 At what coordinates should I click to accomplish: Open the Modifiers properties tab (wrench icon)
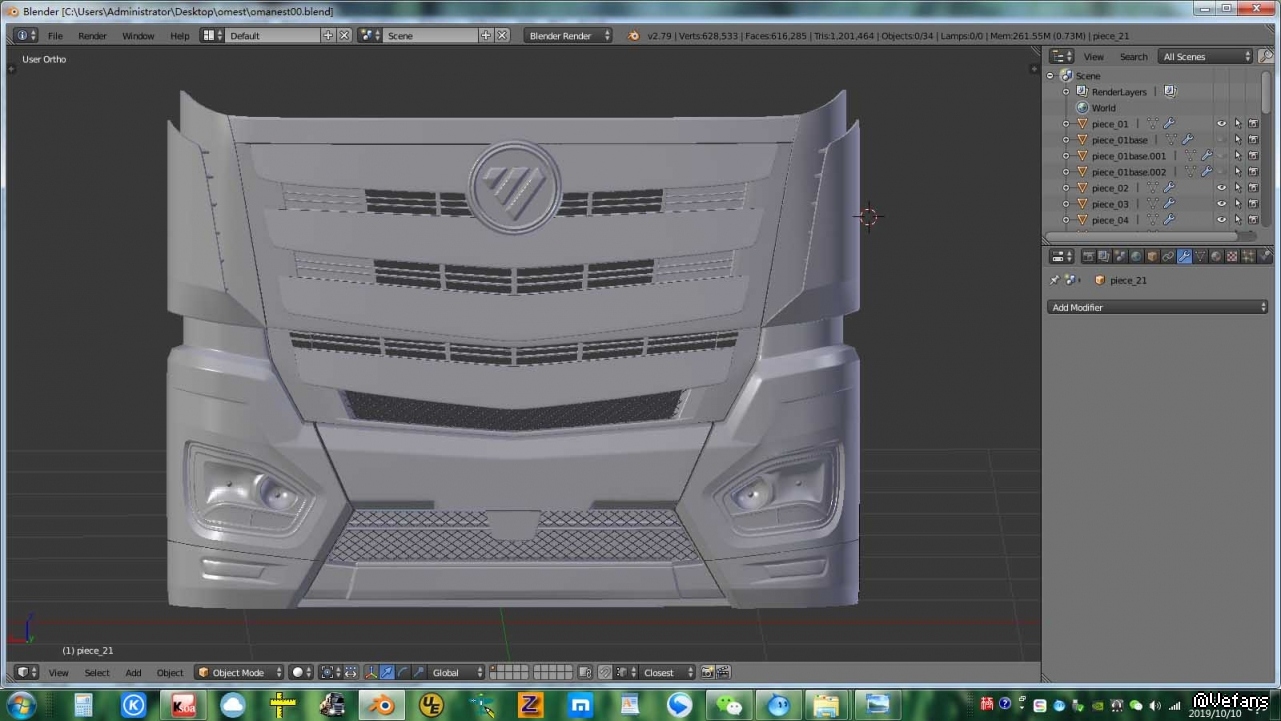coord(1184,257)
